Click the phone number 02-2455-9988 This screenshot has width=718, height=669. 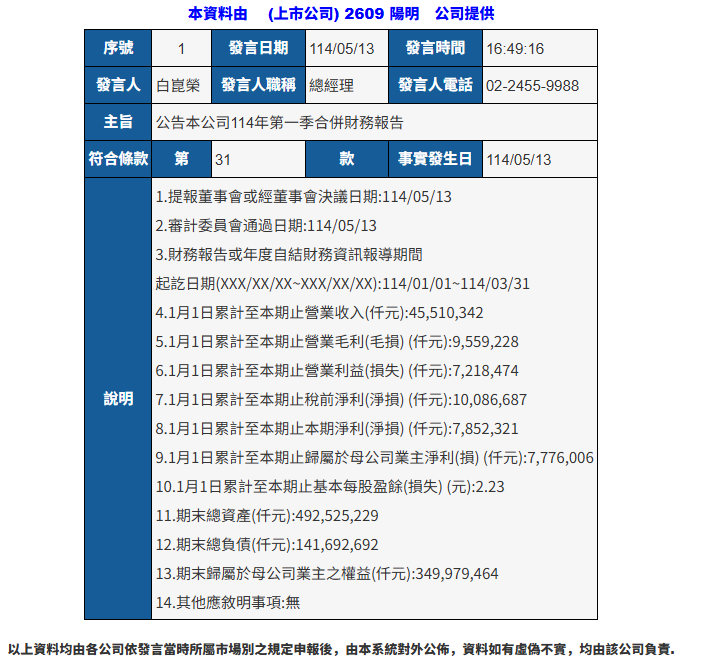(533, 86)
